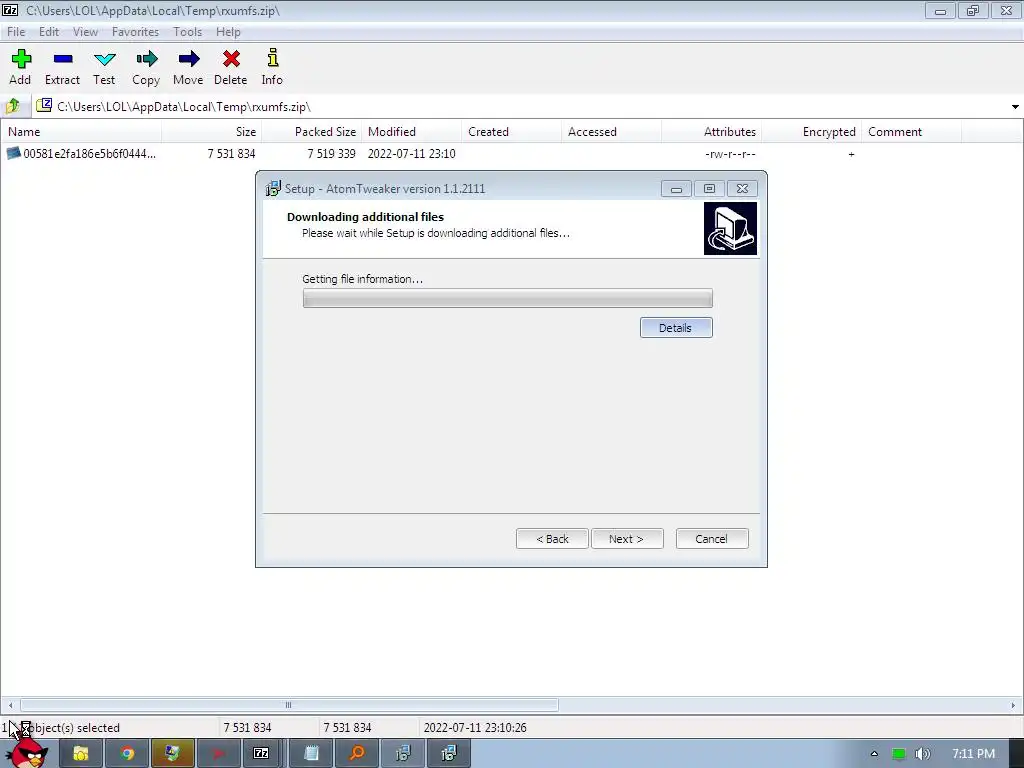Click the 7z icon in the main window title bar
Viewport: 1024px width, 768px height.
click(x=10, y=10)
